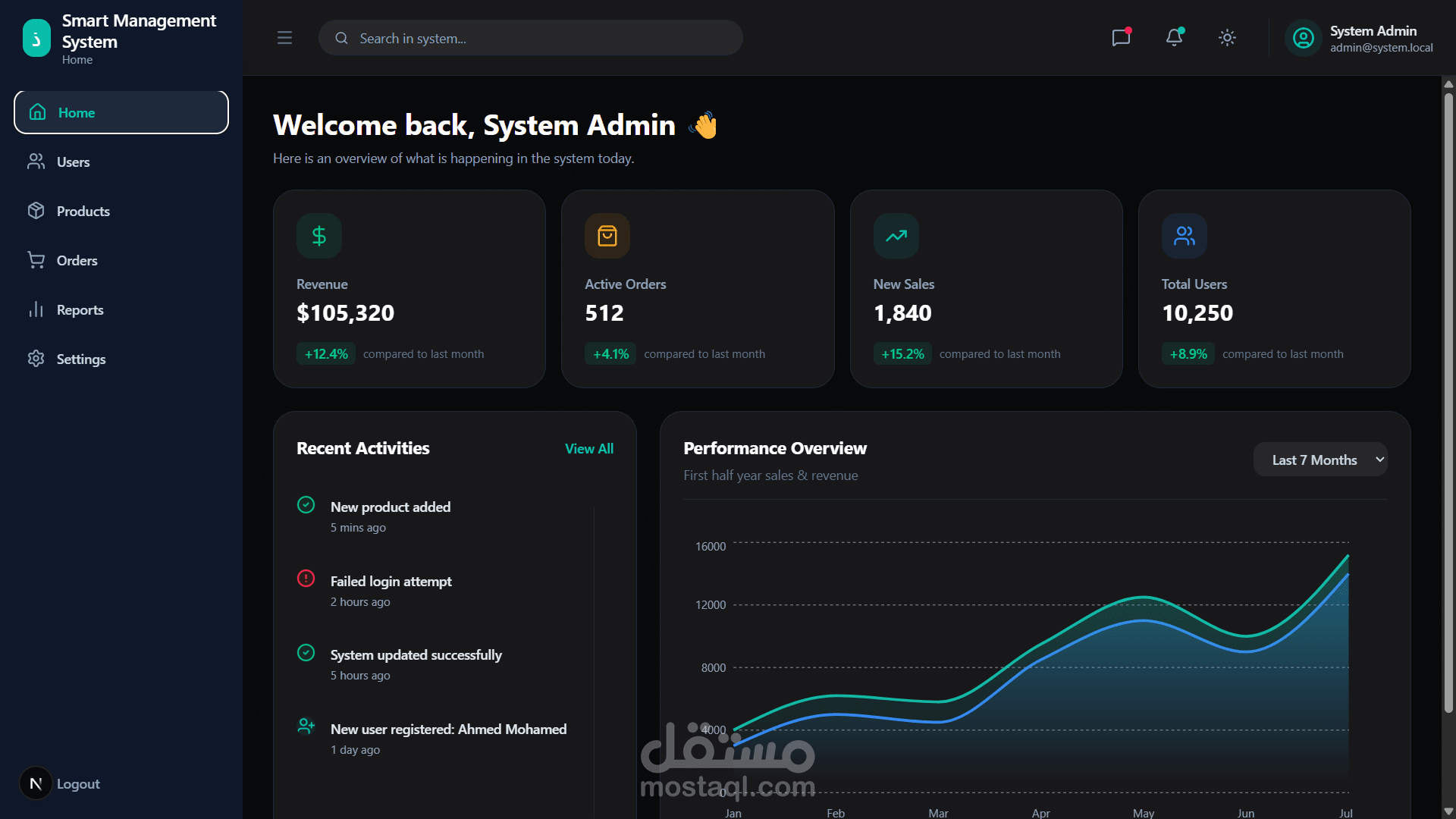1456x819 pixels.
Task: Open the Products page
Action: click(x=83, y=212)
